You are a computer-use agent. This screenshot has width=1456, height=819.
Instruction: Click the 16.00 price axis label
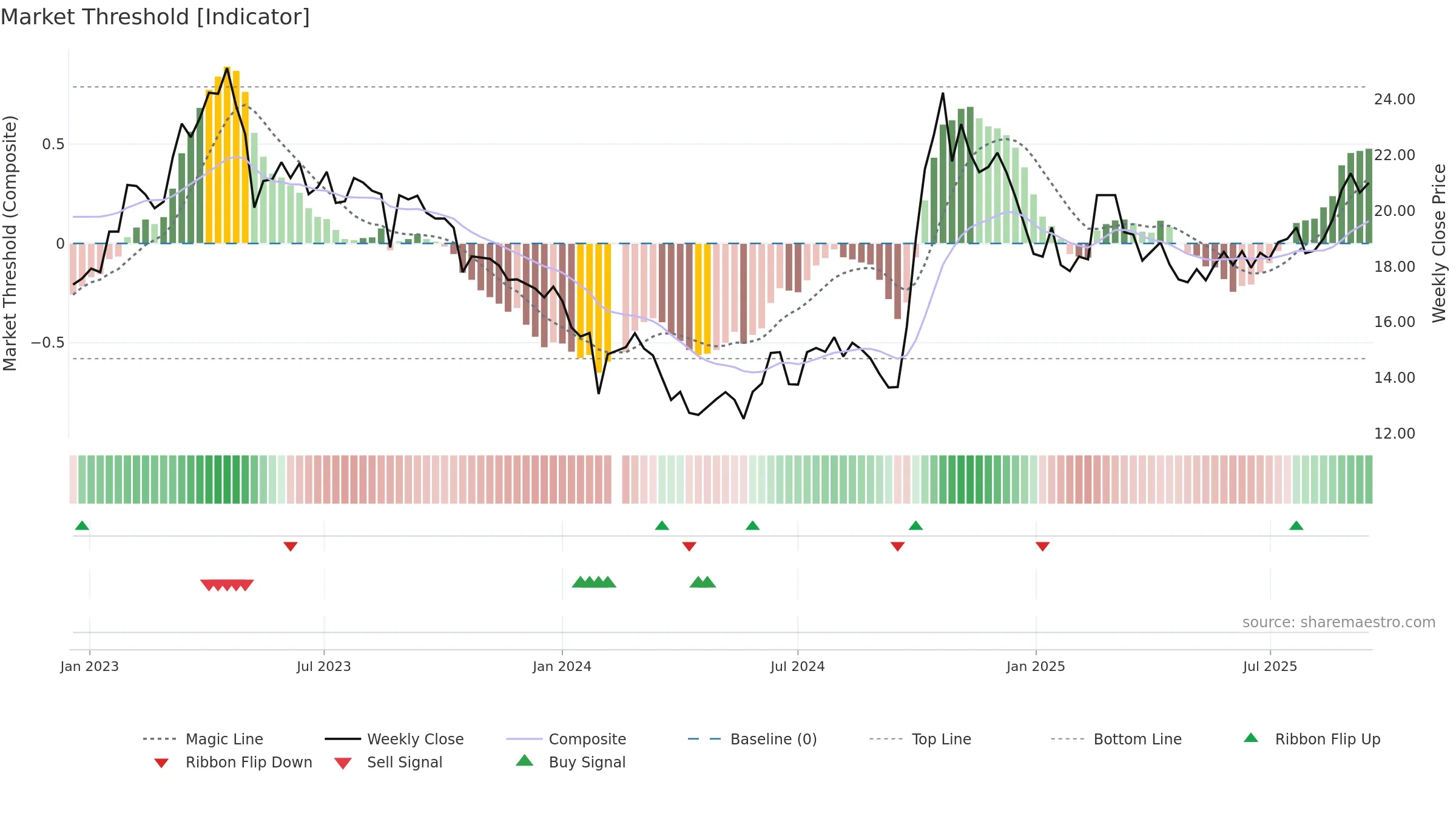[1395, 322]
